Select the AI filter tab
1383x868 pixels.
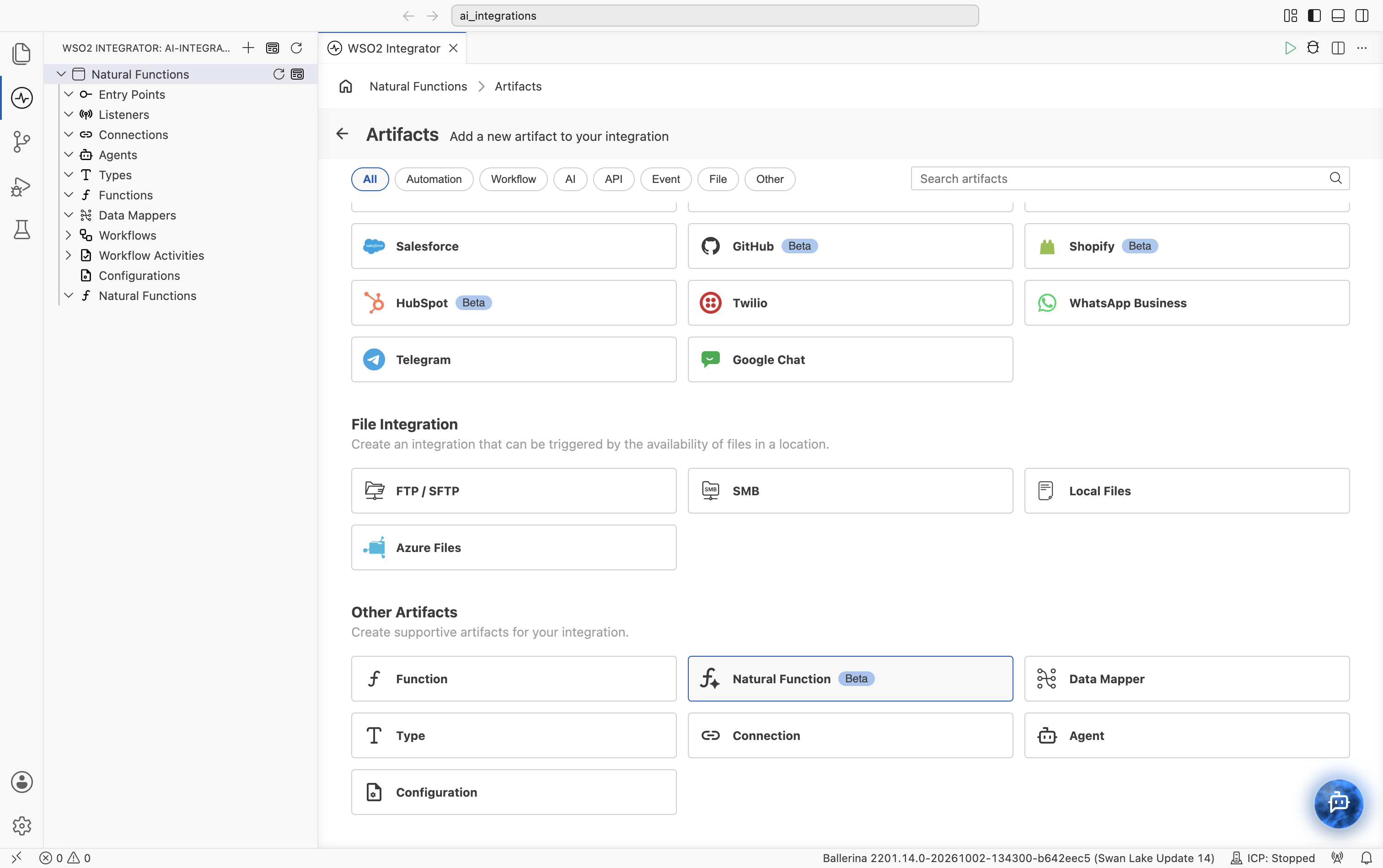(x=569, y=179)
